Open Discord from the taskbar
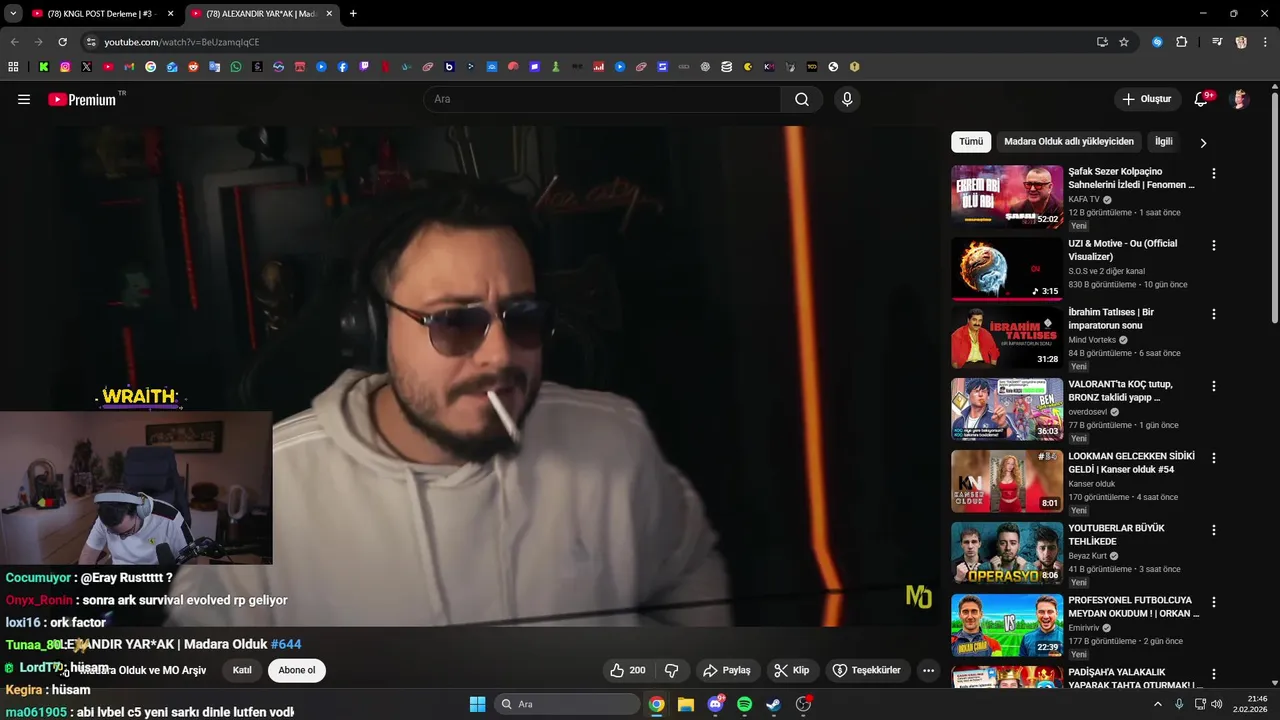 [715, 704]
